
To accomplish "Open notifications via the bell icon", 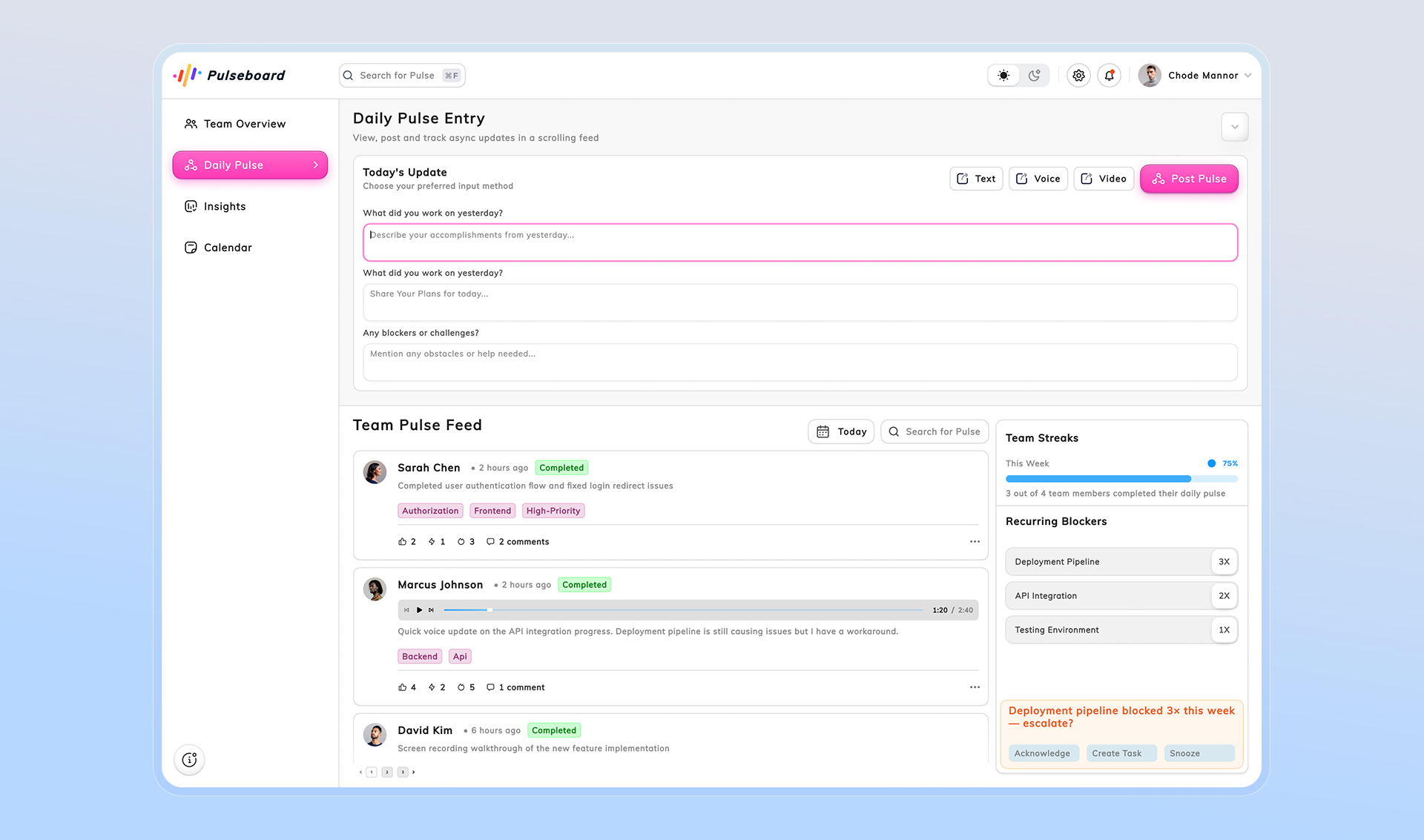I will coord(1109,75).
